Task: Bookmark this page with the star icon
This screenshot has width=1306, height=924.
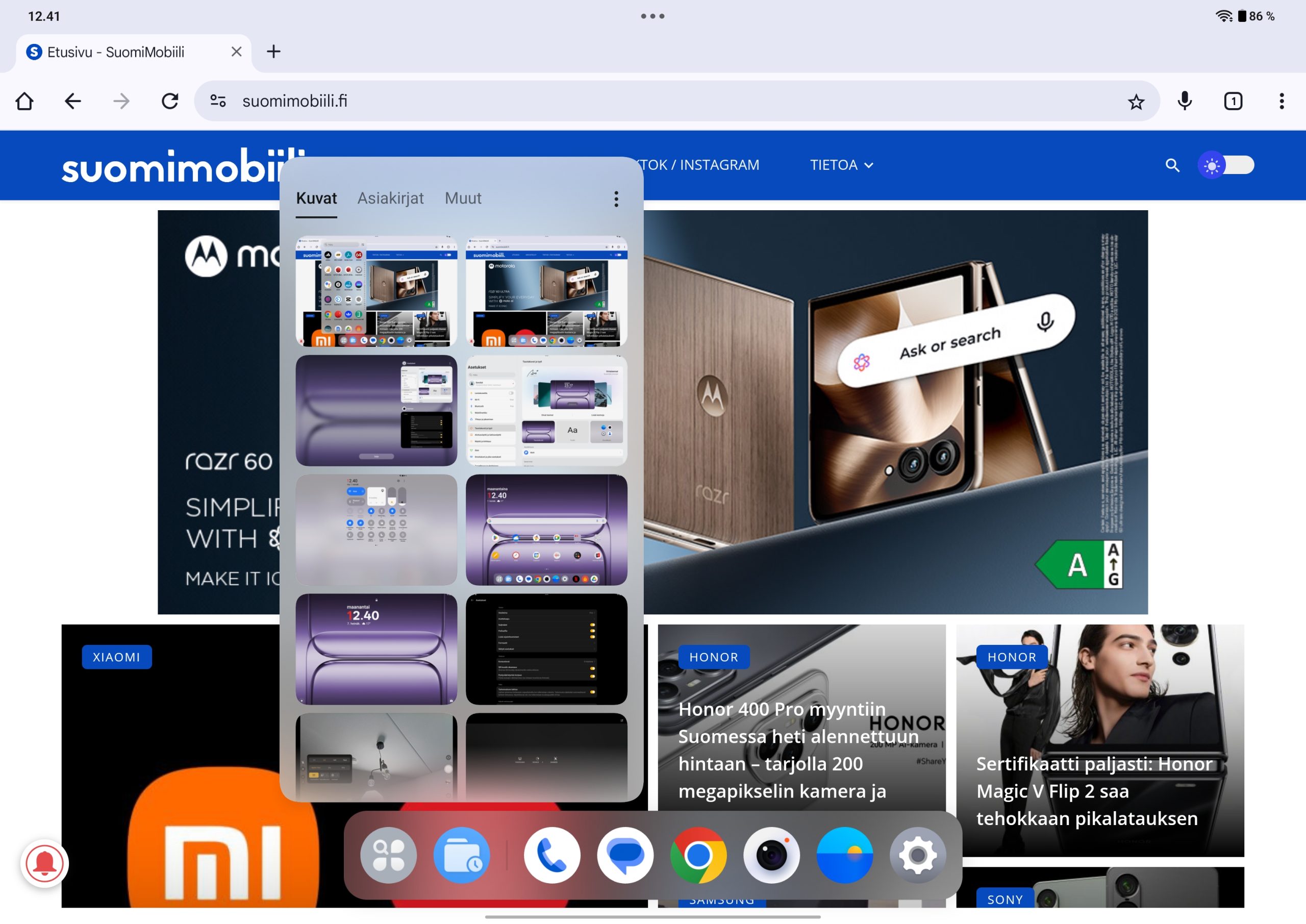Action: pos(1136,102)
